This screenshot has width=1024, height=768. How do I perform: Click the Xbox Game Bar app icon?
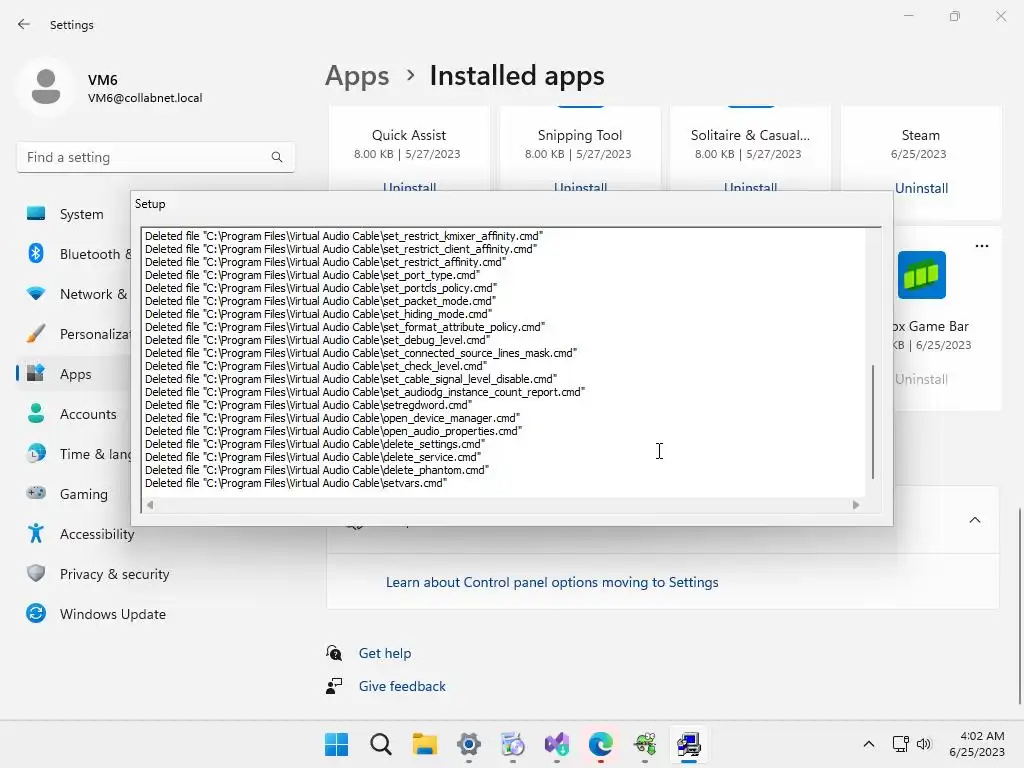pos(921,275)
